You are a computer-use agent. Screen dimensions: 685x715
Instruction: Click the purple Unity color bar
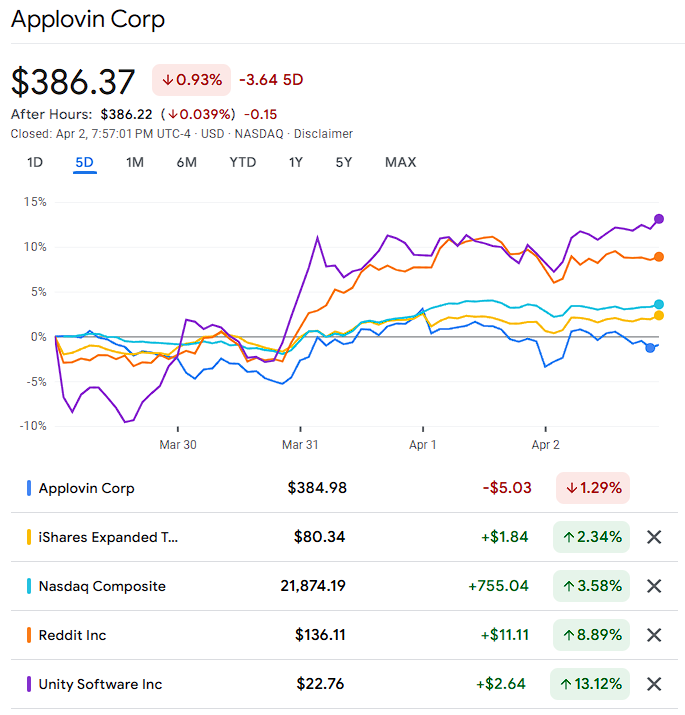click(29, 684)
